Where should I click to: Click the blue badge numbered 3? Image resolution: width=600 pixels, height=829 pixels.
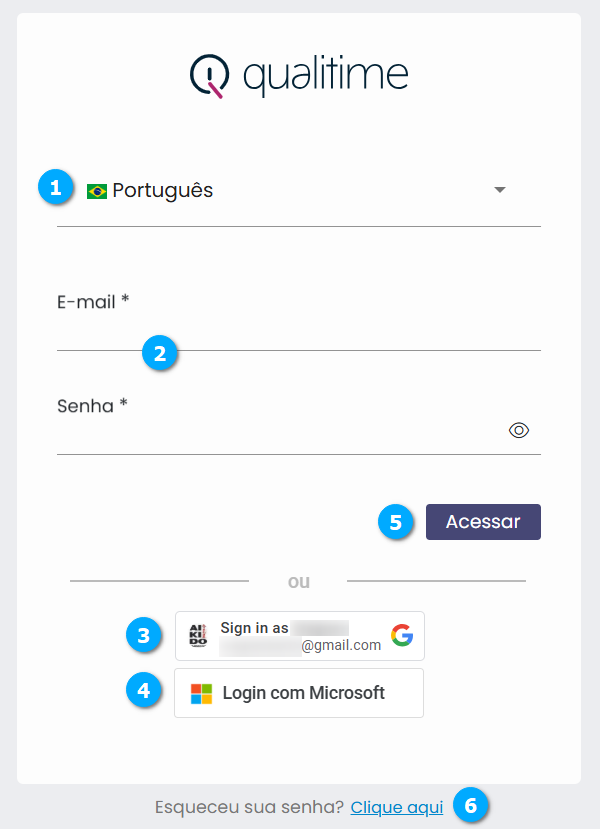pyautogui.click(x=144, y=635)
